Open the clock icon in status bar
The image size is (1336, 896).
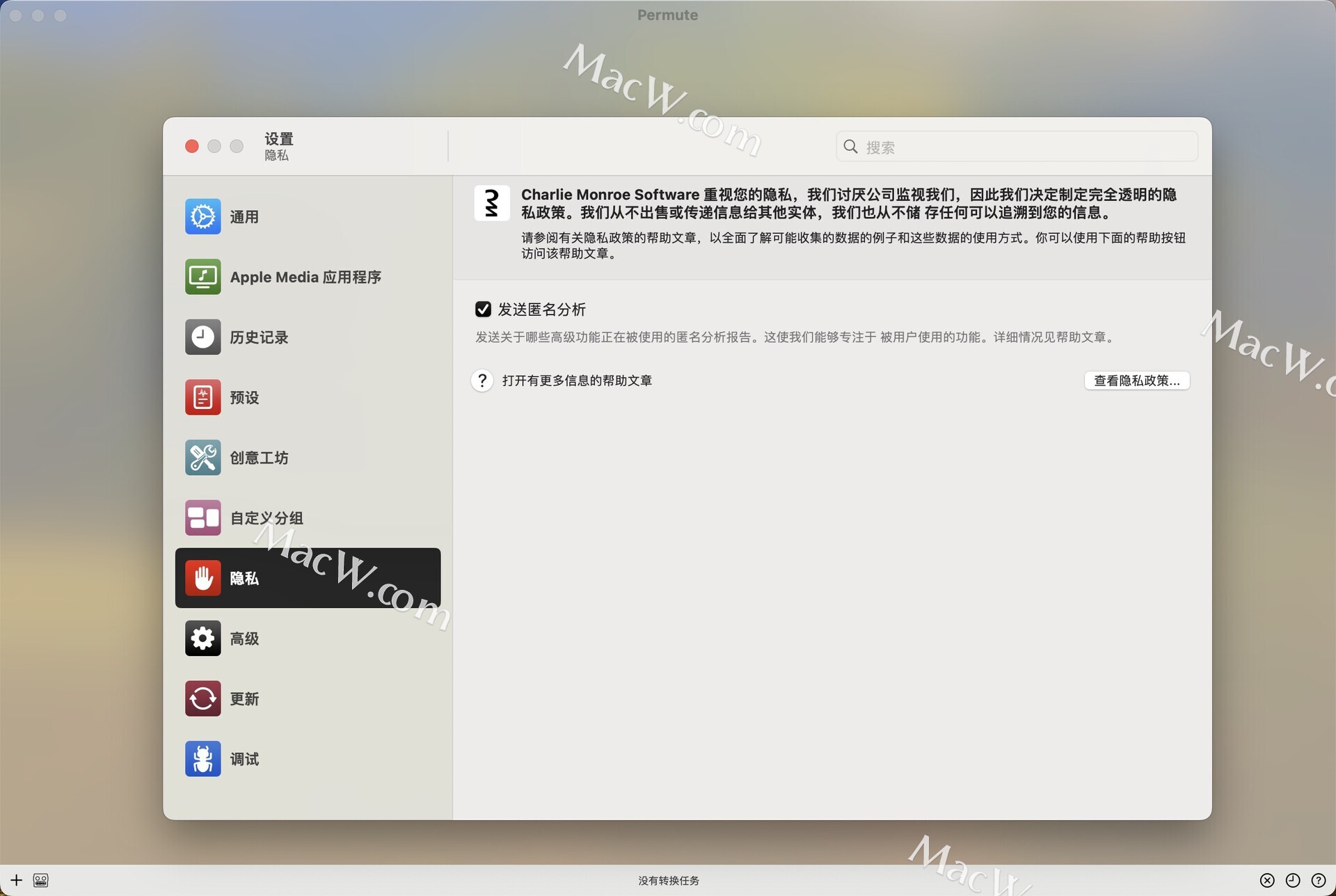1293,880
